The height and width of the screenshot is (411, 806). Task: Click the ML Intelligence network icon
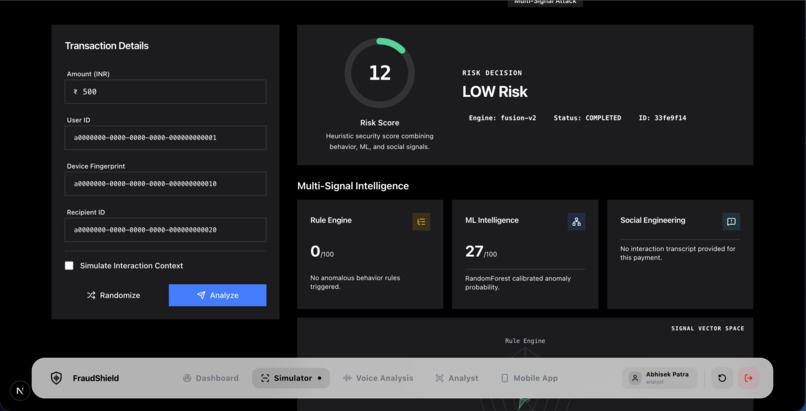pyautogui.click(x=576, y=222)
